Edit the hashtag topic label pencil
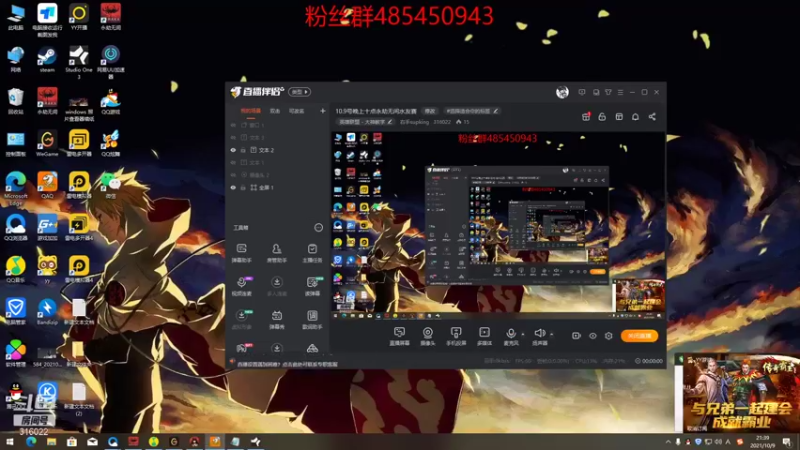This screenshot has height=450, width=800. (x=495, y=111)
